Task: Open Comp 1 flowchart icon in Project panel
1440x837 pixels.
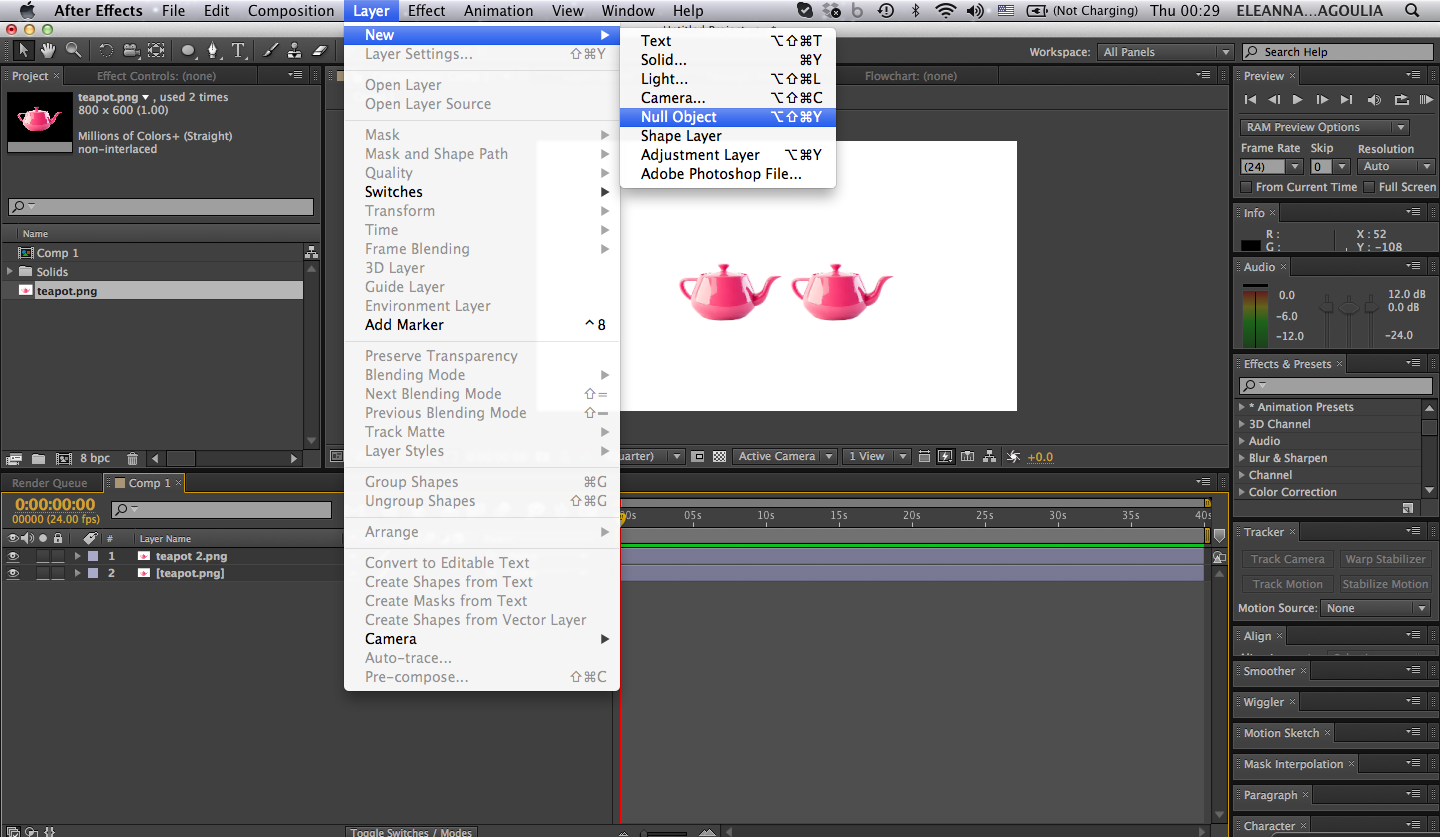Action: (311, 253)
